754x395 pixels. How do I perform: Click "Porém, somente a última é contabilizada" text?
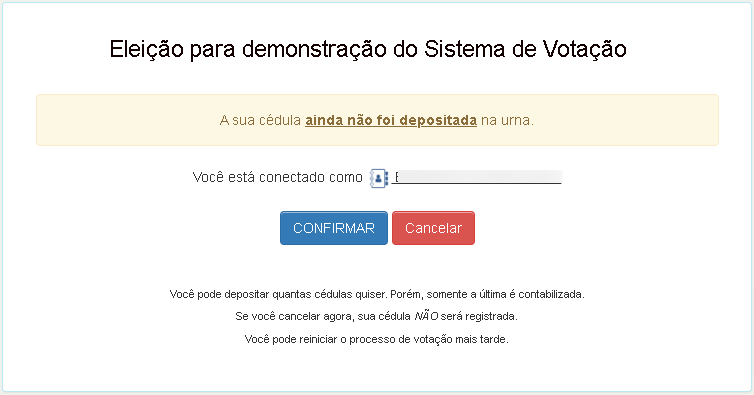point(488,294)
